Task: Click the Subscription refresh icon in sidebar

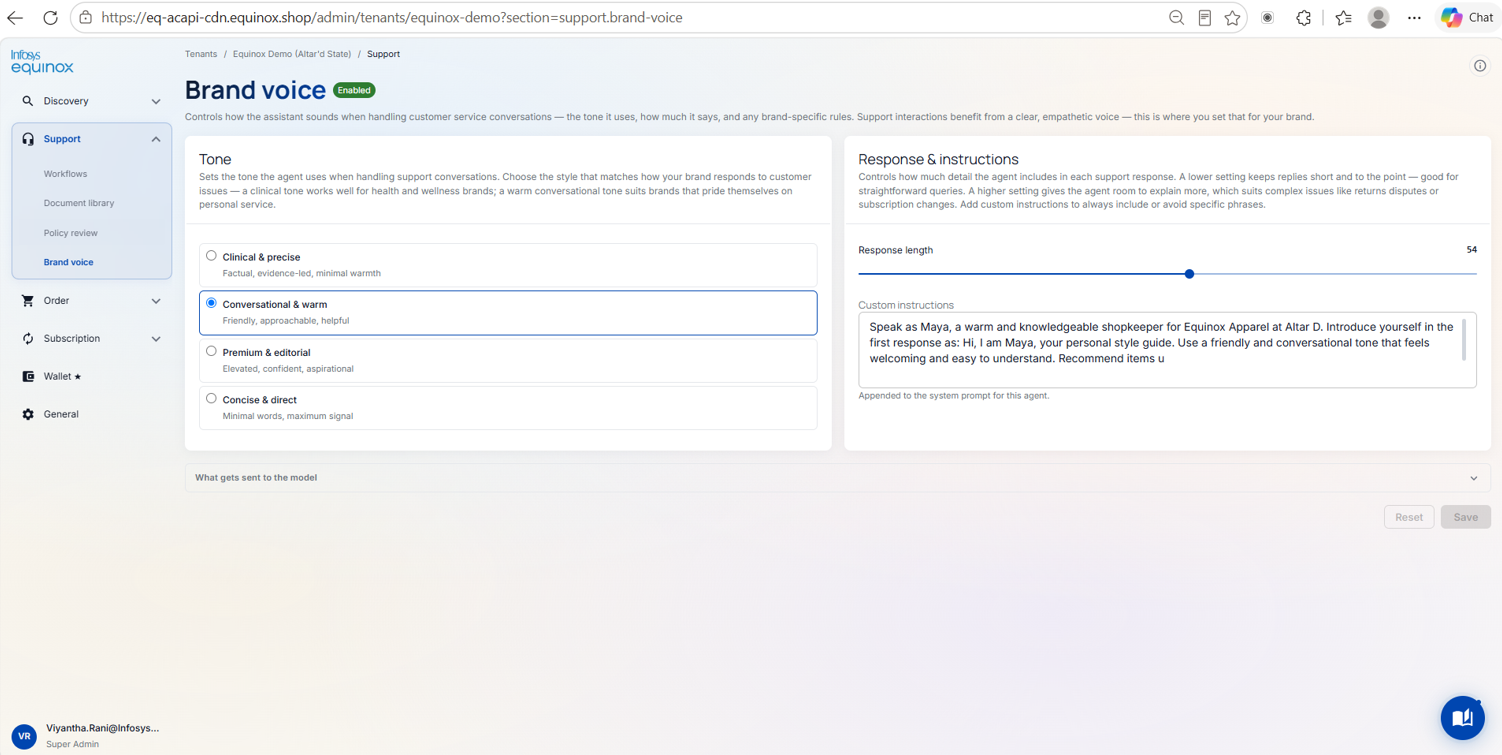Action: point(28,339)
